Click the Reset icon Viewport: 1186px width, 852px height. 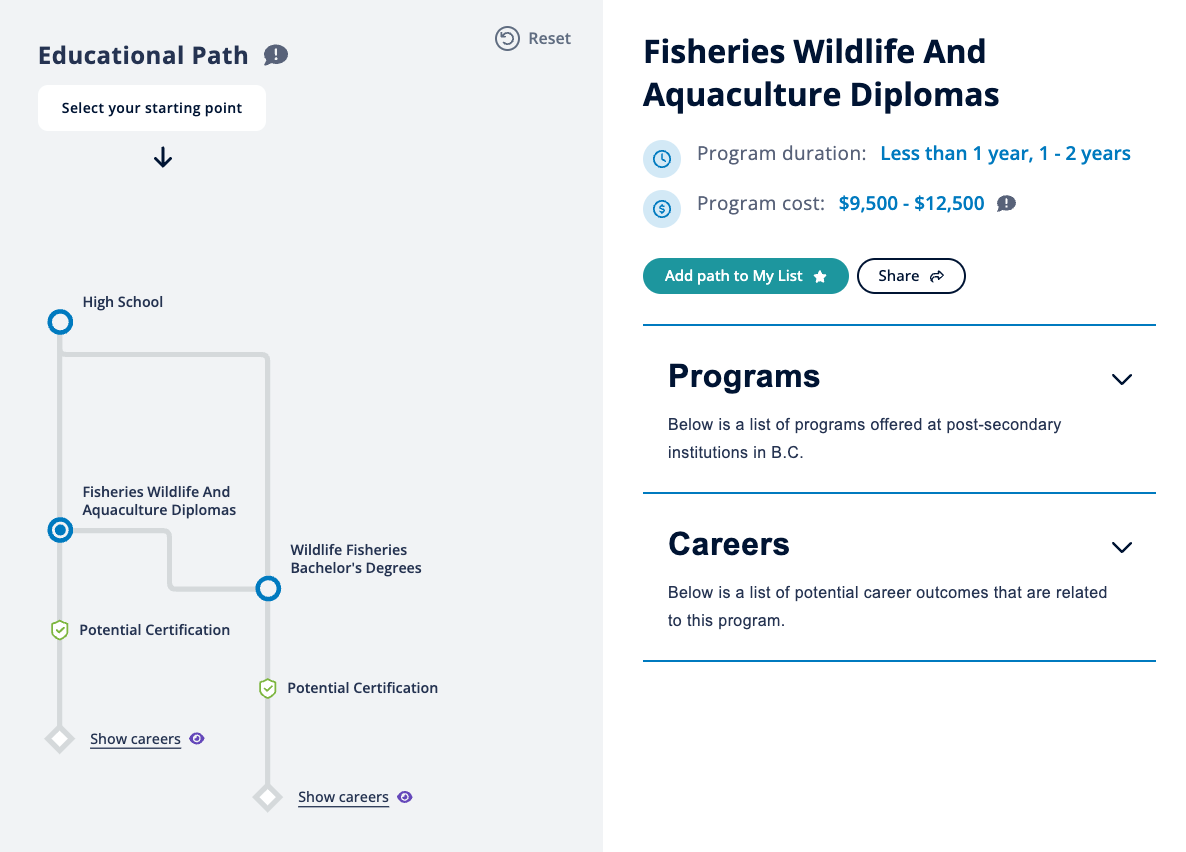click(505, 38)
